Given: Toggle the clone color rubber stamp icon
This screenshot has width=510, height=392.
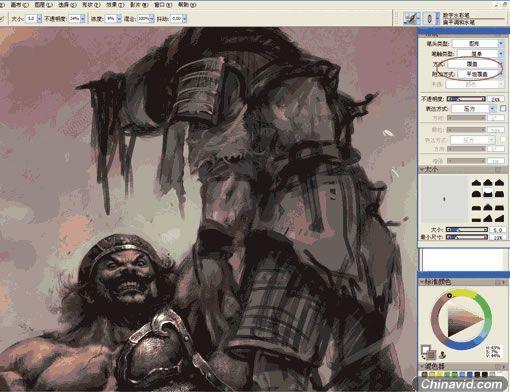Looking at the screenshot, I should coord(443,355).
